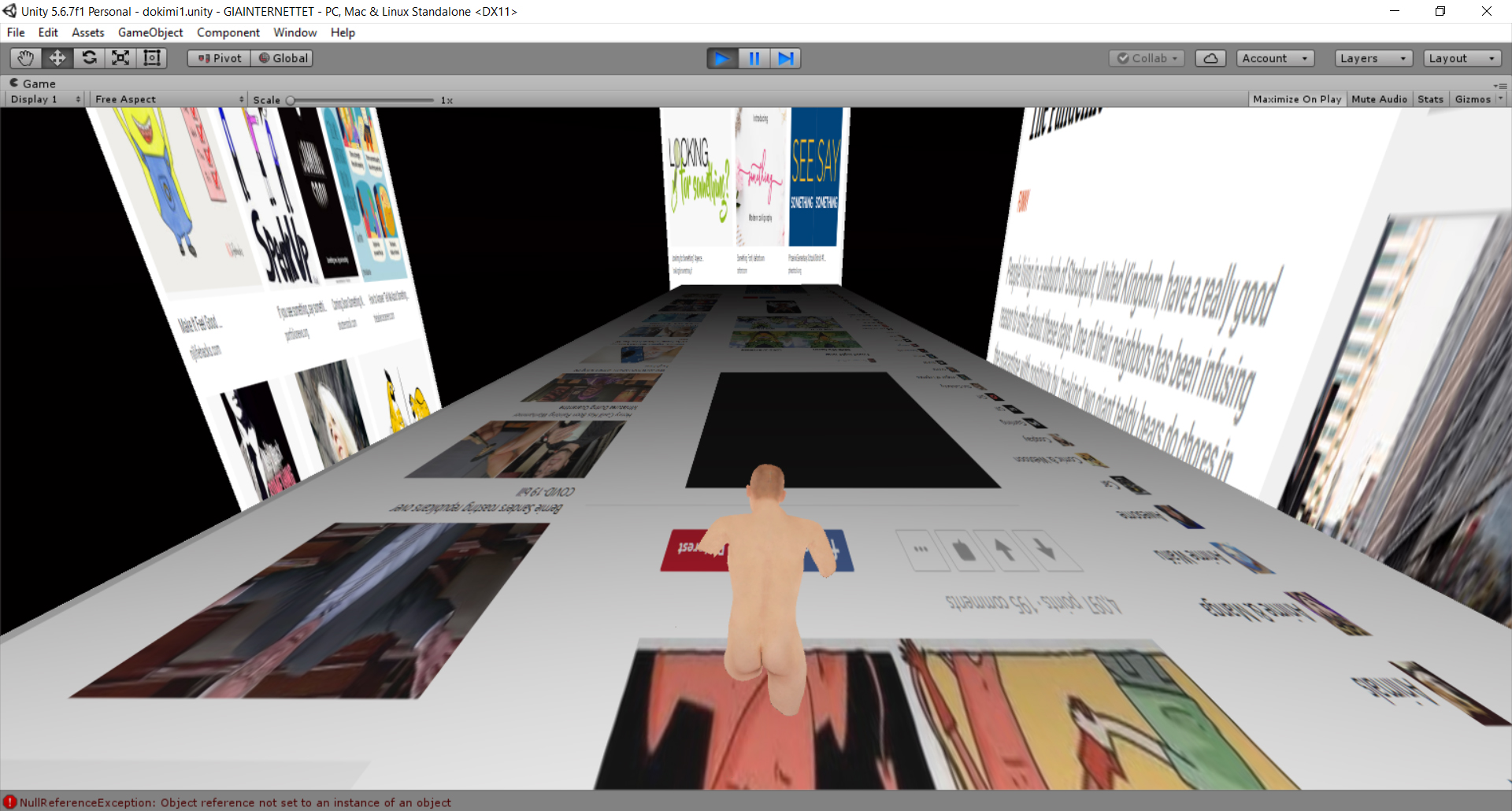Select the Move tool
This screenshot has height=811, width=1512.
57,58
